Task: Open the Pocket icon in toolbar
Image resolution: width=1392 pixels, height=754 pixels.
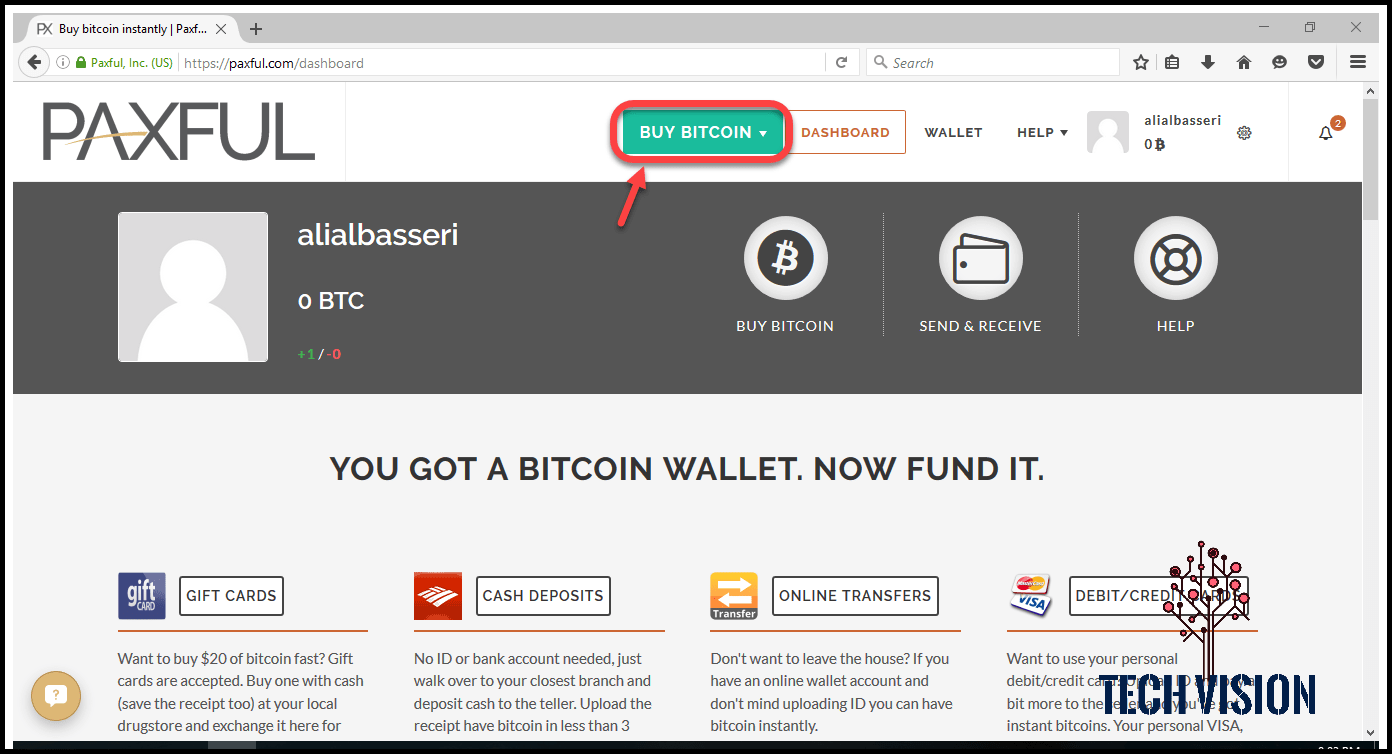Action: (1317, 62)
